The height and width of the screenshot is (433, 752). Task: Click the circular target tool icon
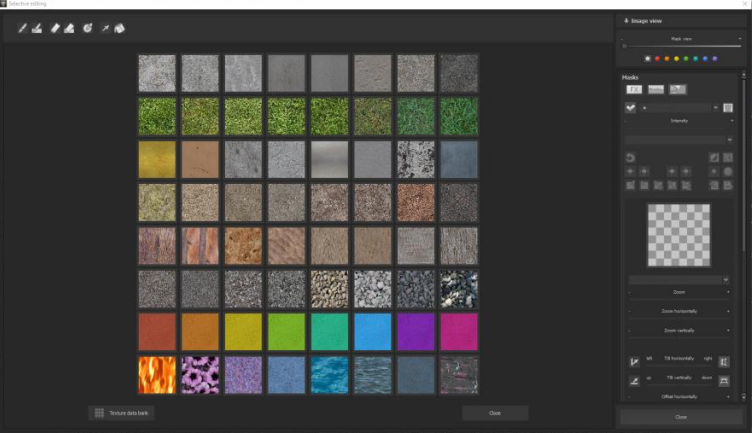88,28
